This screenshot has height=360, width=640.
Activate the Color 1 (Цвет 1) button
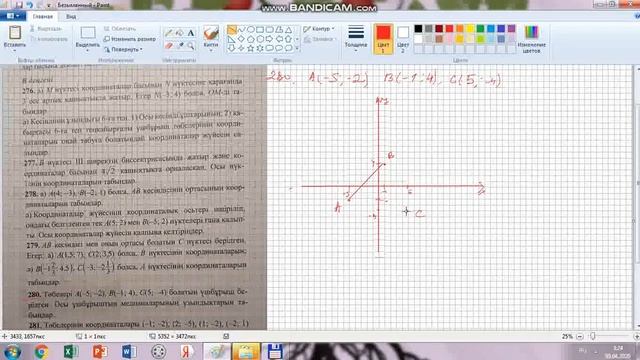[x=383, y=39]
